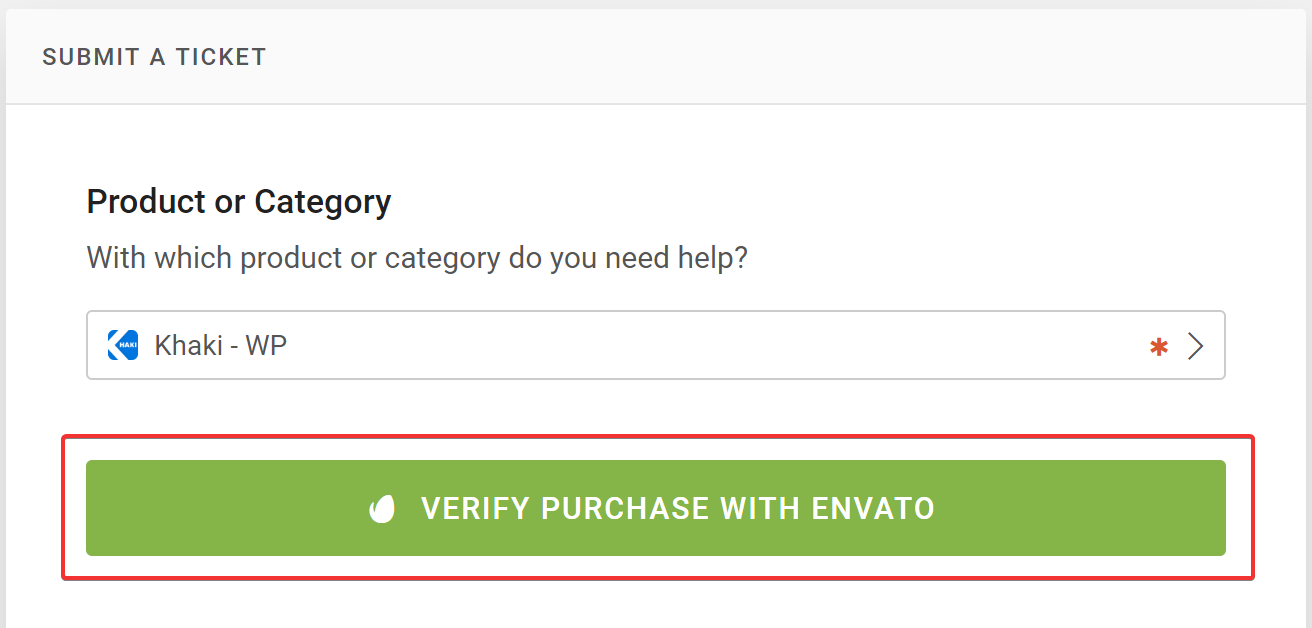Click the red required asterisk icon
This screenshot has width=1312, height=628.
pos(1159,347)
